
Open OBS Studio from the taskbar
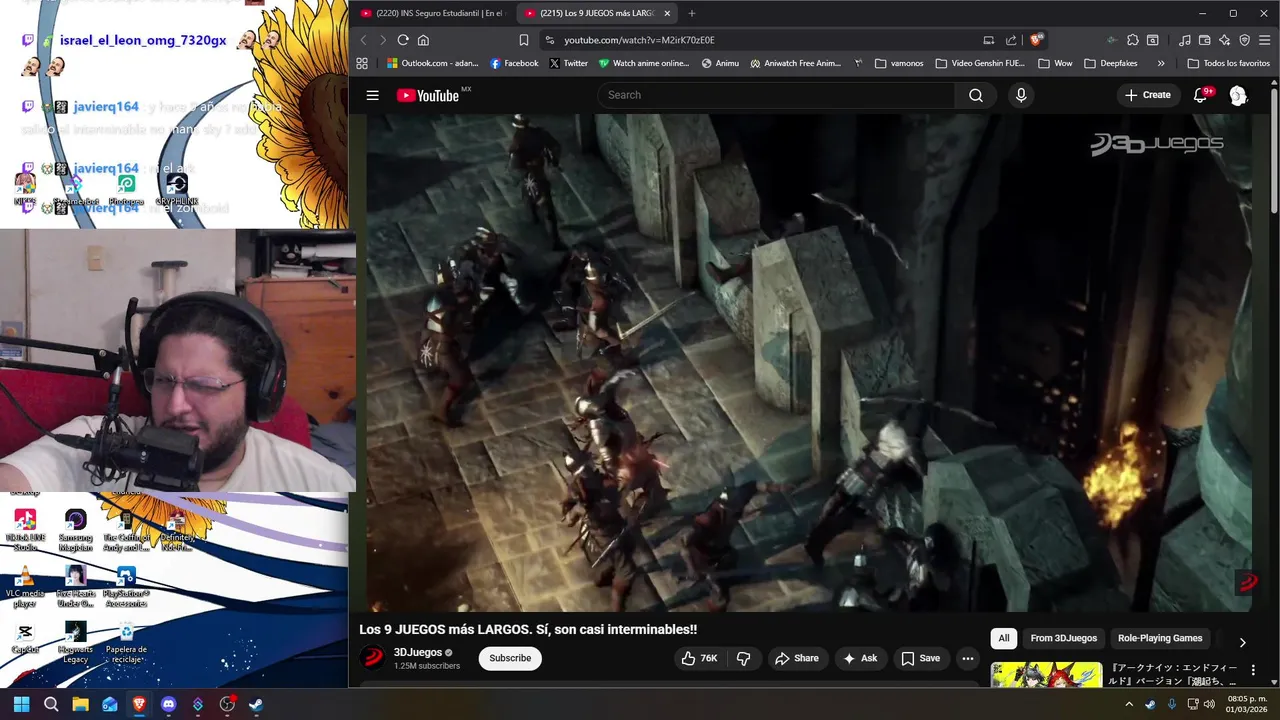pyautogui.click(x=227, y=704)
